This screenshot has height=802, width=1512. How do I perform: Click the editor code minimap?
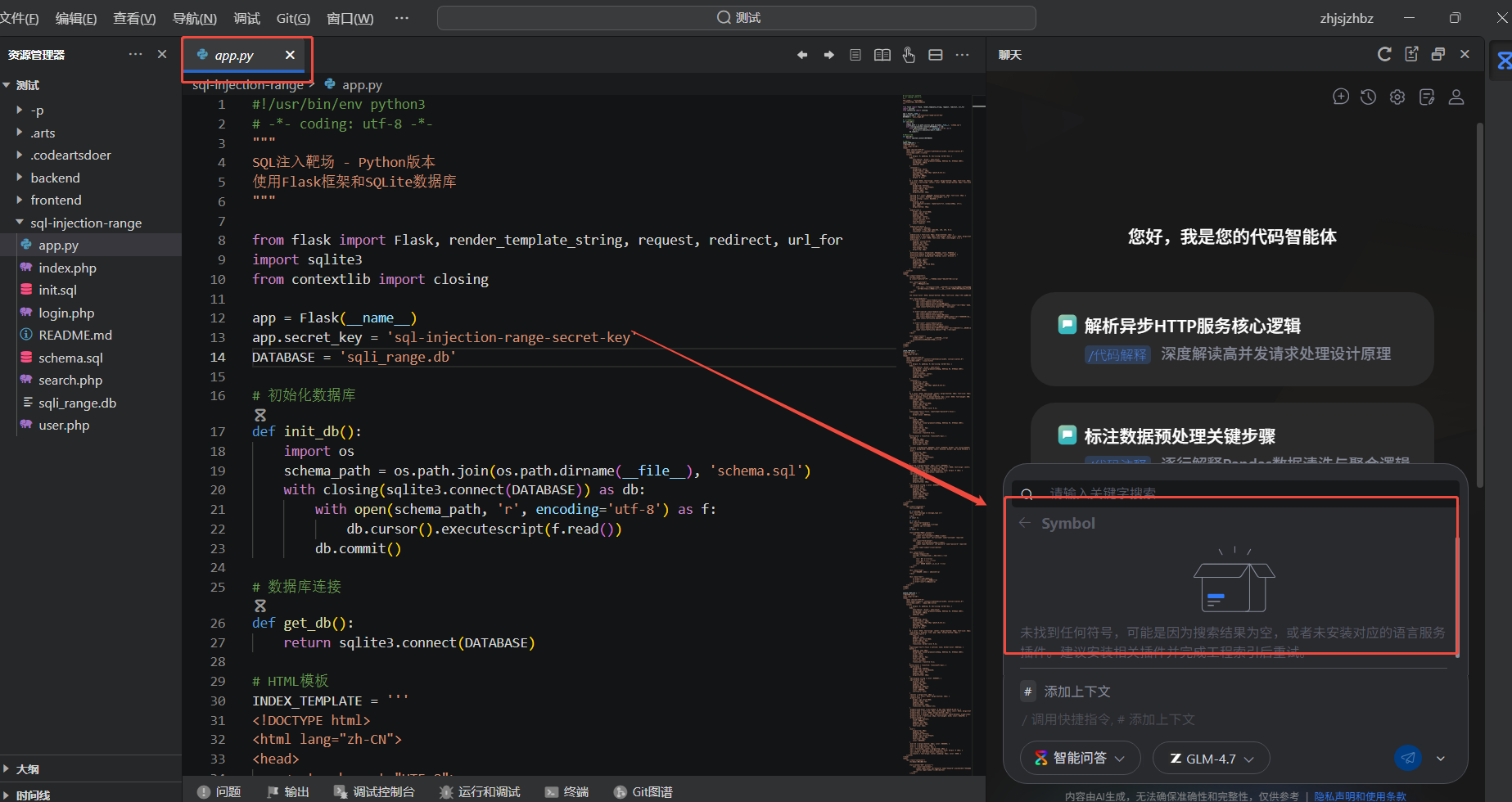pyautogui.click(x=937, y=434)
